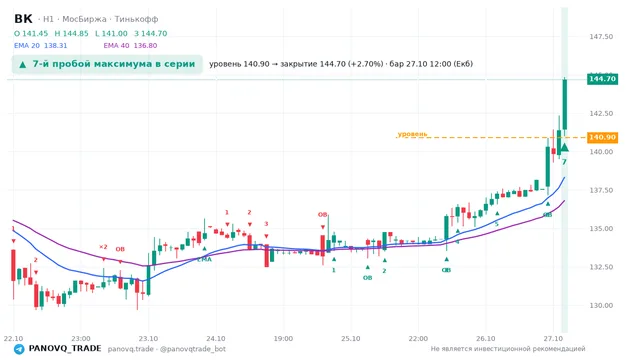Click the open value O 141.45
Screen dimensions: 640x360
[x=31, y=33]
